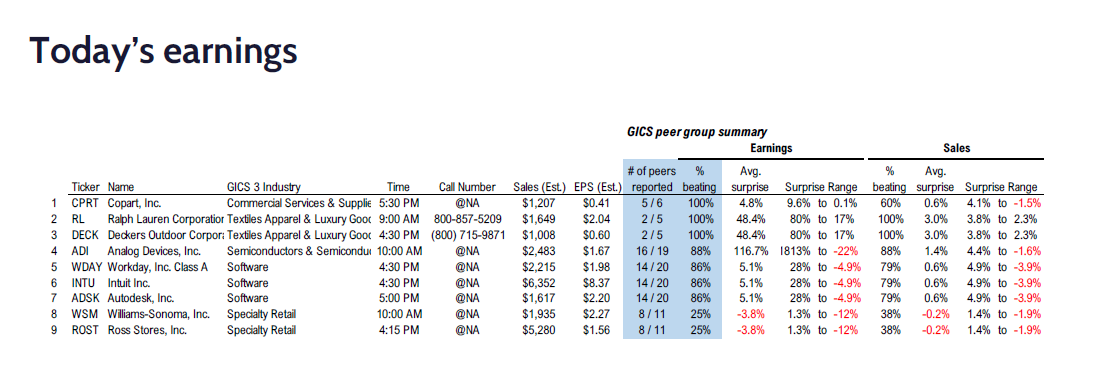
Task: Click the CPRT ticker cell
Action: tap(84, 204)
